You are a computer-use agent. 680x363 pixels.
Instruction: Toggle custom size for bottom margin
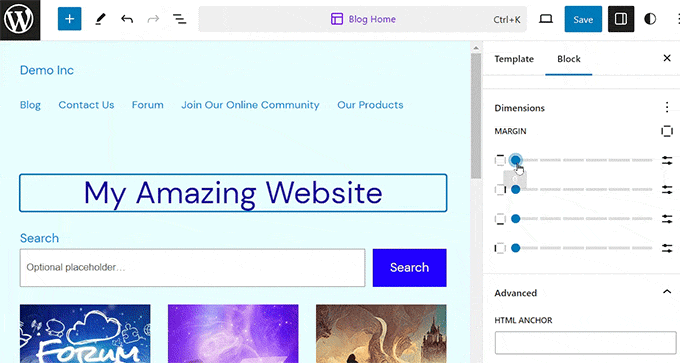667,219
